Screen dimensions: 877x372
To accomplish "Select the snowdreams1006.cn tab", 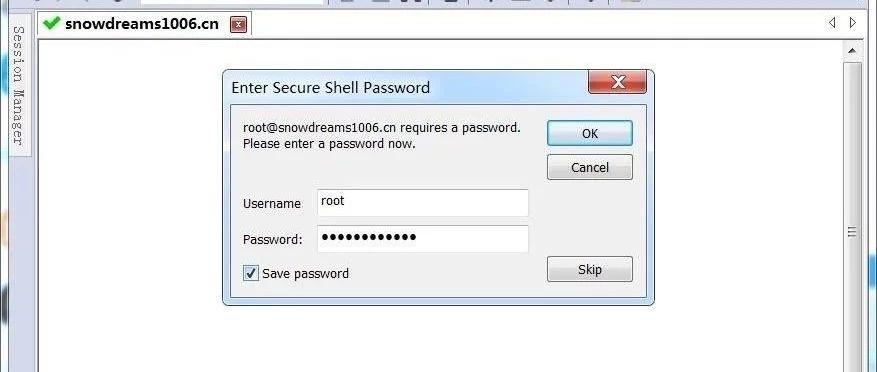I will tap(142, 23).
